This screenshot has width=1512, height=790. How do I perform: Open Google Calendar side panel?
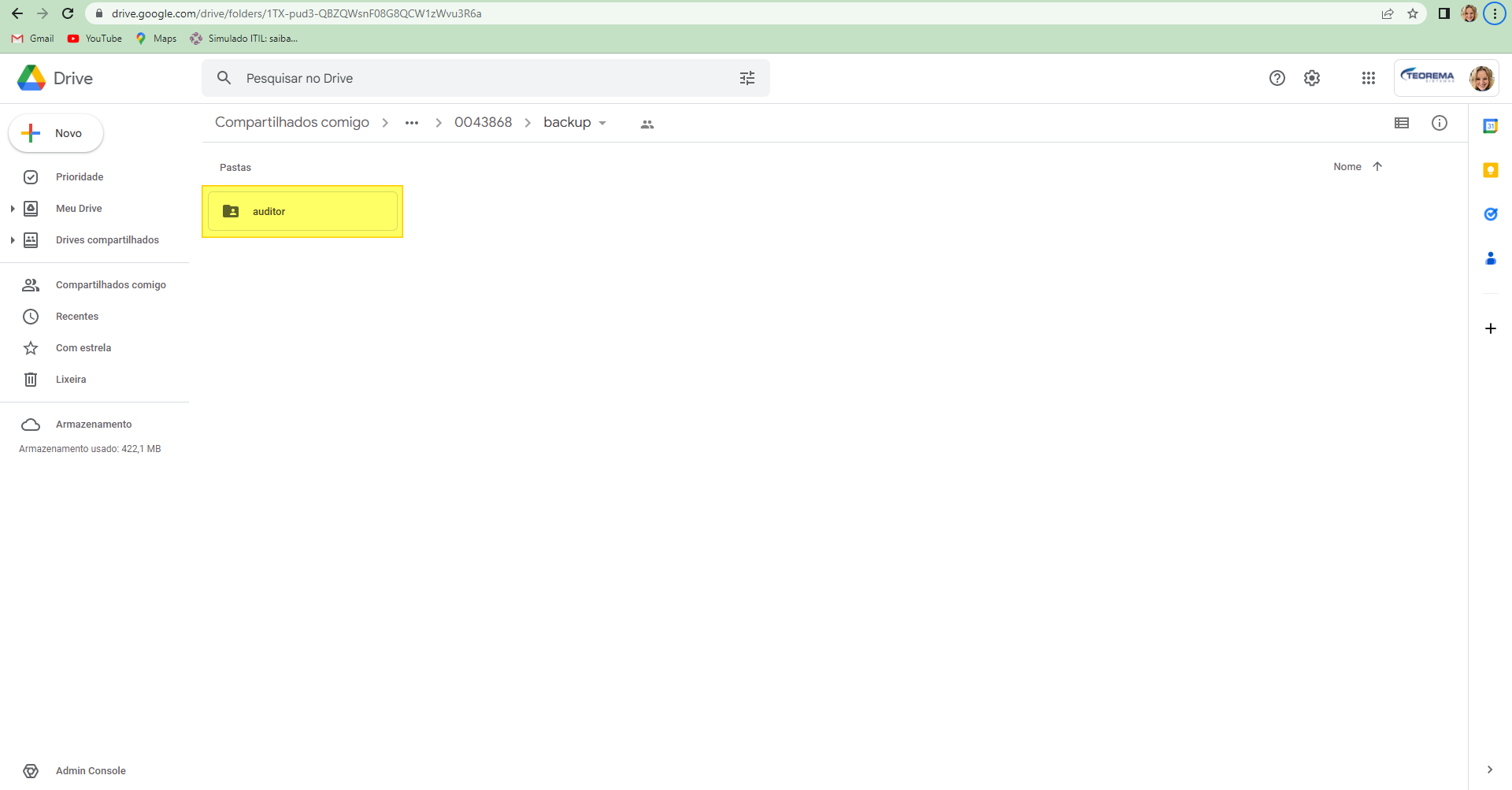[1491, 126]
